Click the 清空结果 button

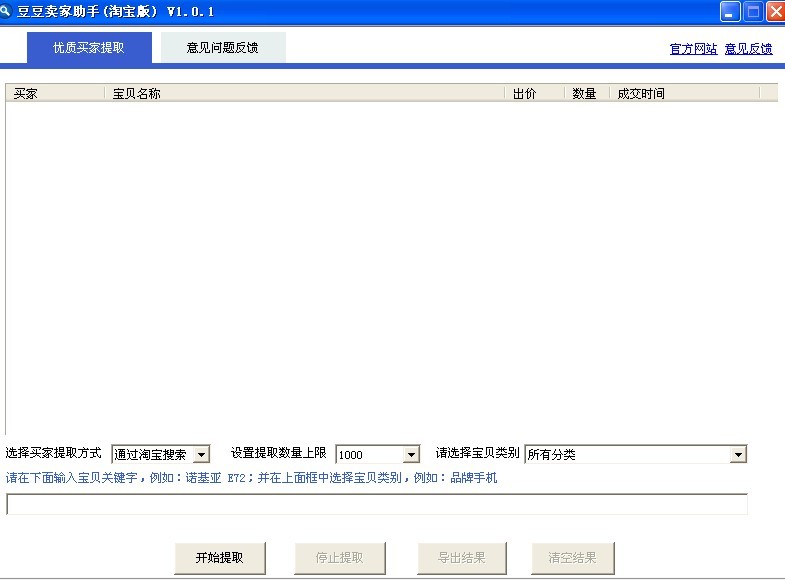pyautogui.click(x=572, y=558)
